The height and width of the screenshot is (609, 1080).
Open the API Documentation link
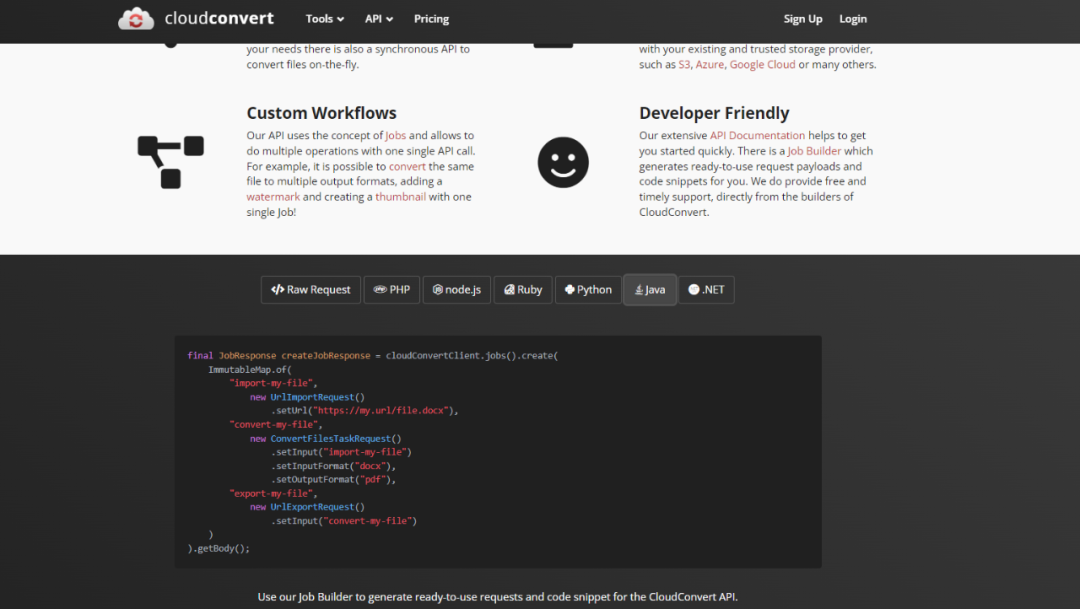click(x=757, y=136)
